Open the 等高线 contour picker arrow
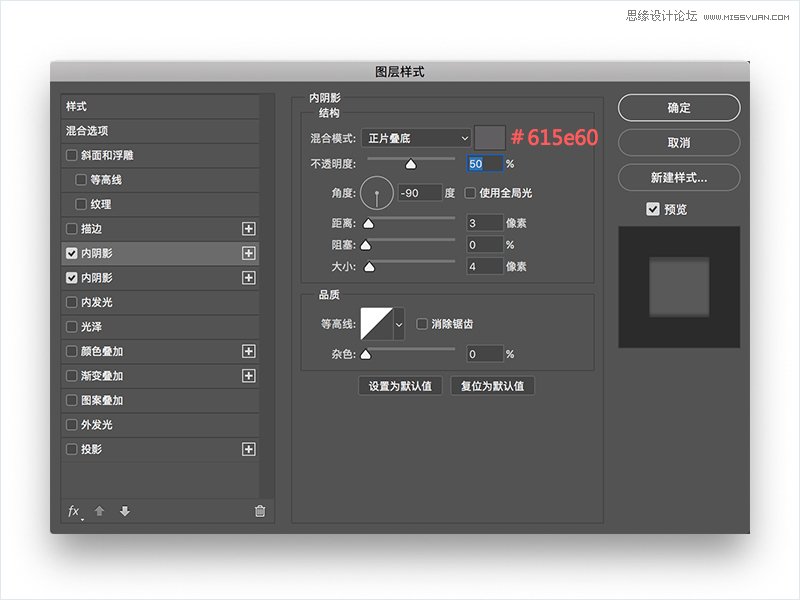This screenshot has width=800, height=600. (399, 324)
